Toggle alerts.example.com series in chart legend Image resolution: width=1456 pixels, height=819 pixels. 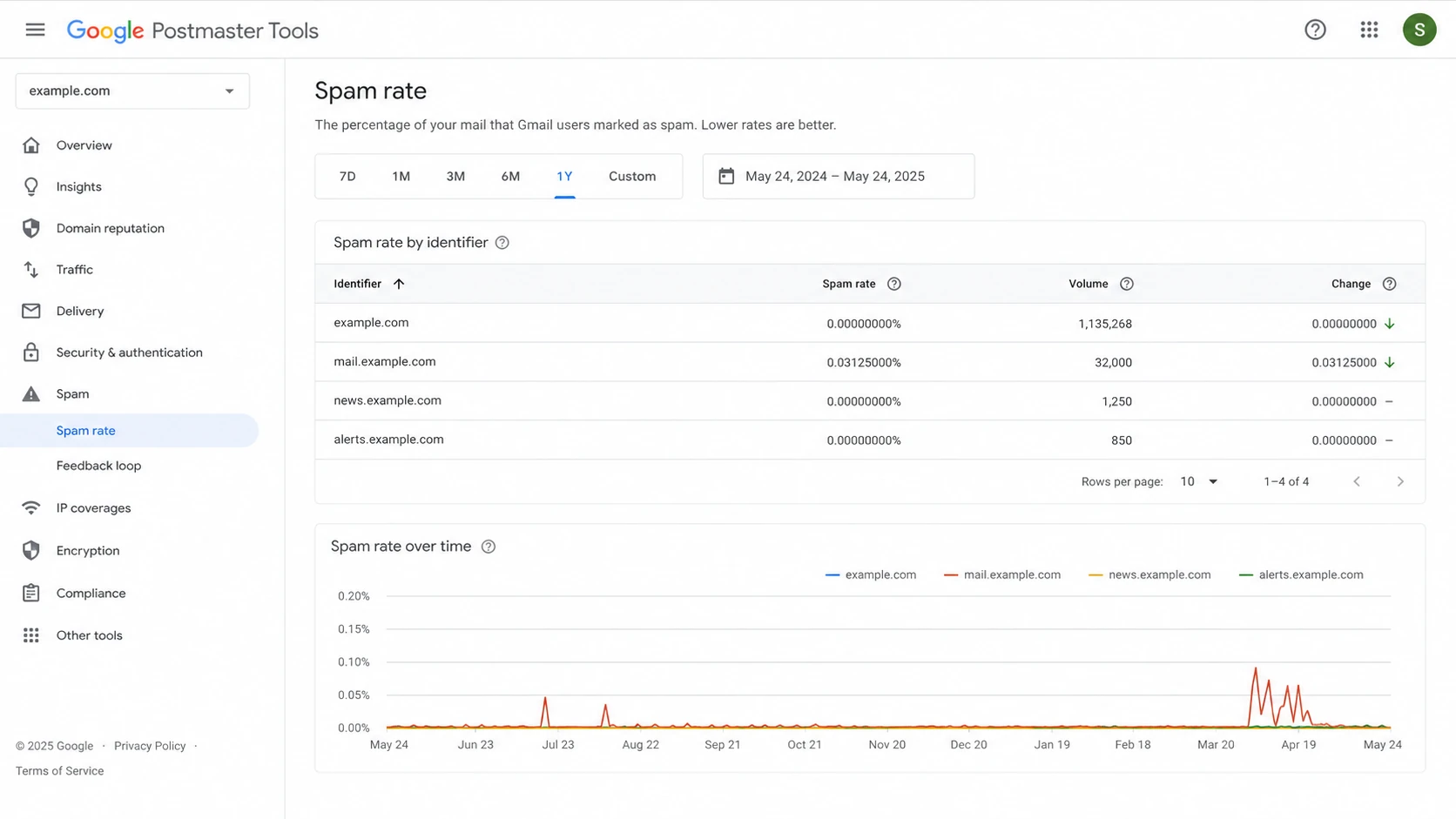[1301, 574]
